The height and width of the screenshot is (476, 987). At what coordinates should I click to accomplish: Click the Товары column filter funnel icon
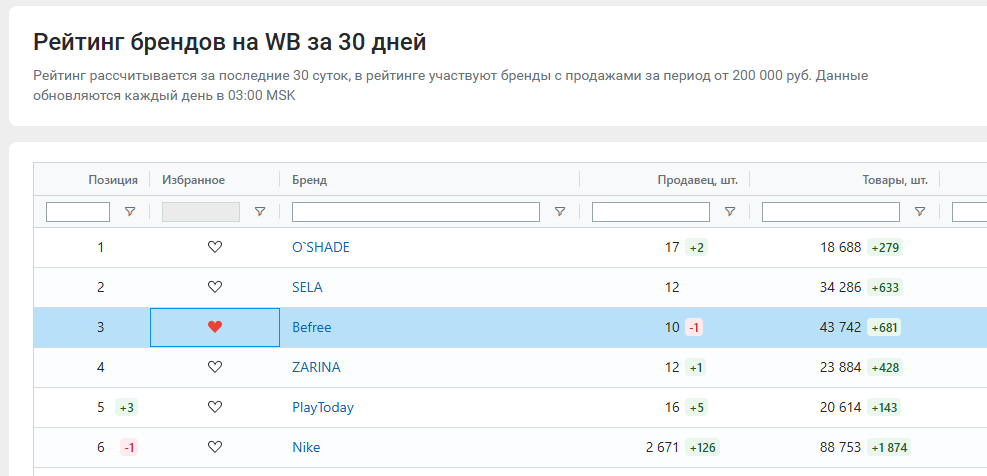pos(920,212)
